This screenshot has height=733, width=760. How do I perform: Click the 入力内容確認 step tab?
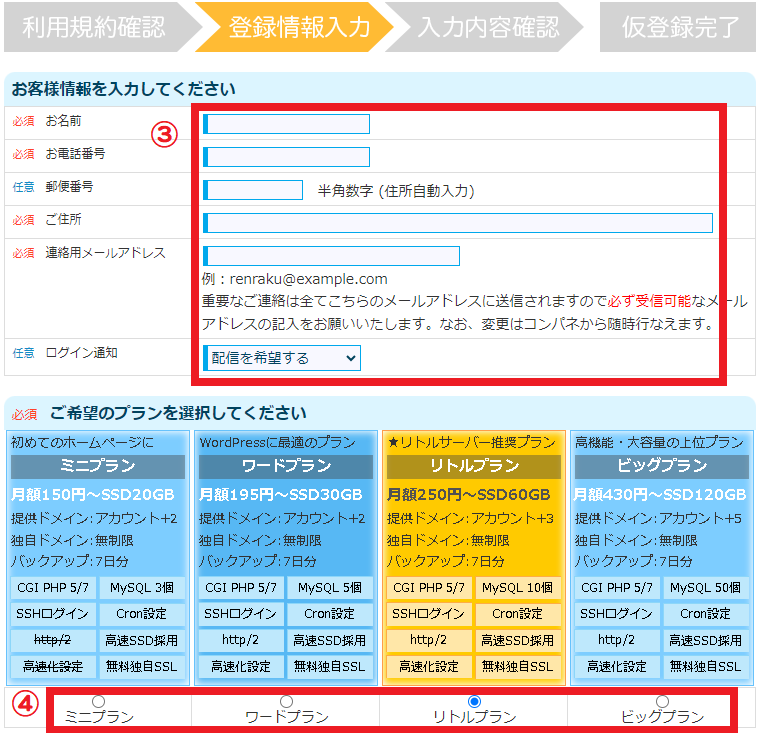488,27
